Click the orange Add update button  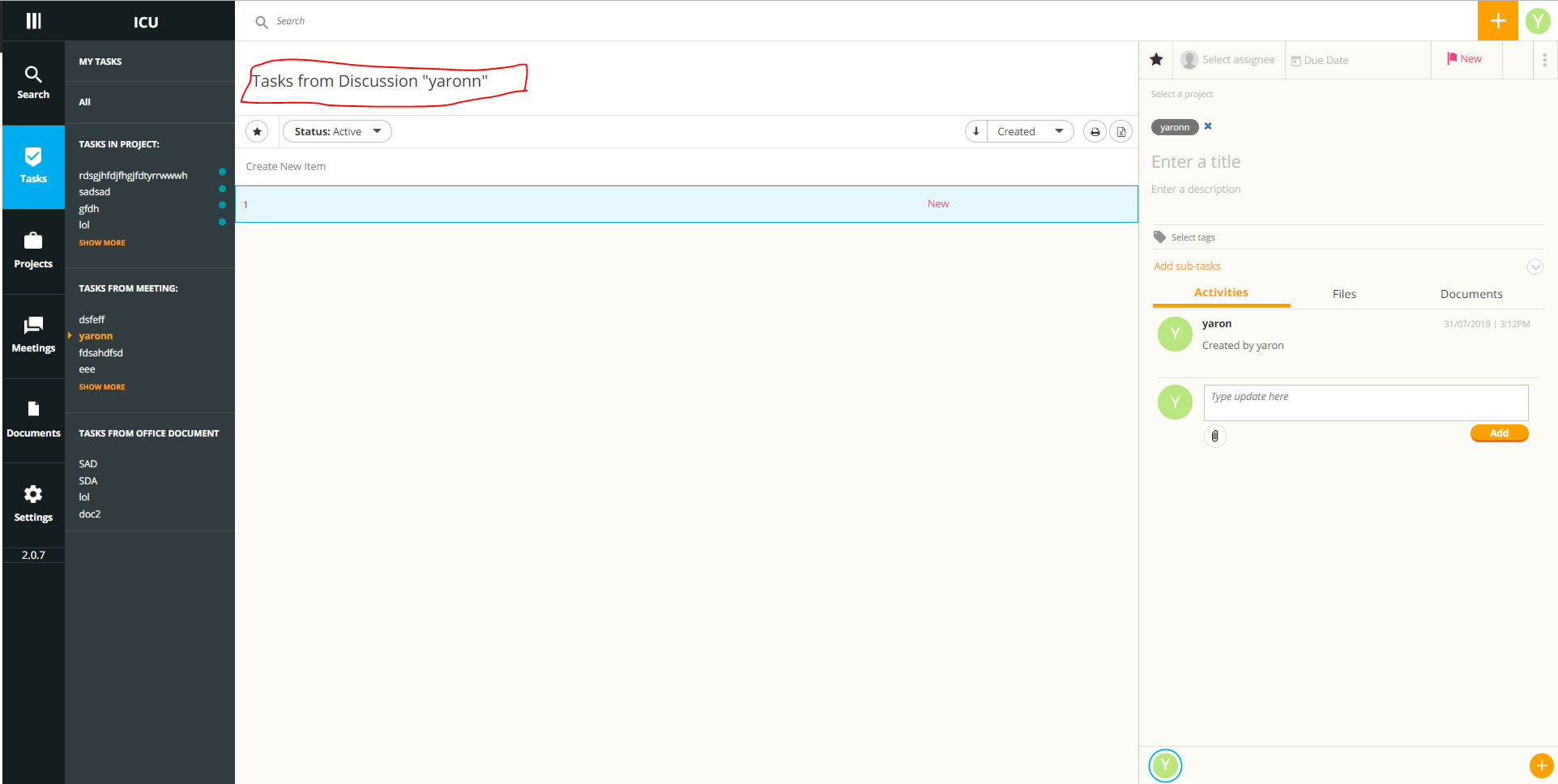[1499, 433]
